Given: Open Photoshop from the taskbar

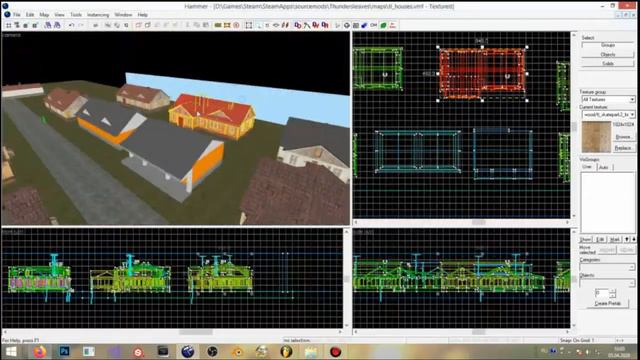Looking at the screenshot, I should point(64,351).
